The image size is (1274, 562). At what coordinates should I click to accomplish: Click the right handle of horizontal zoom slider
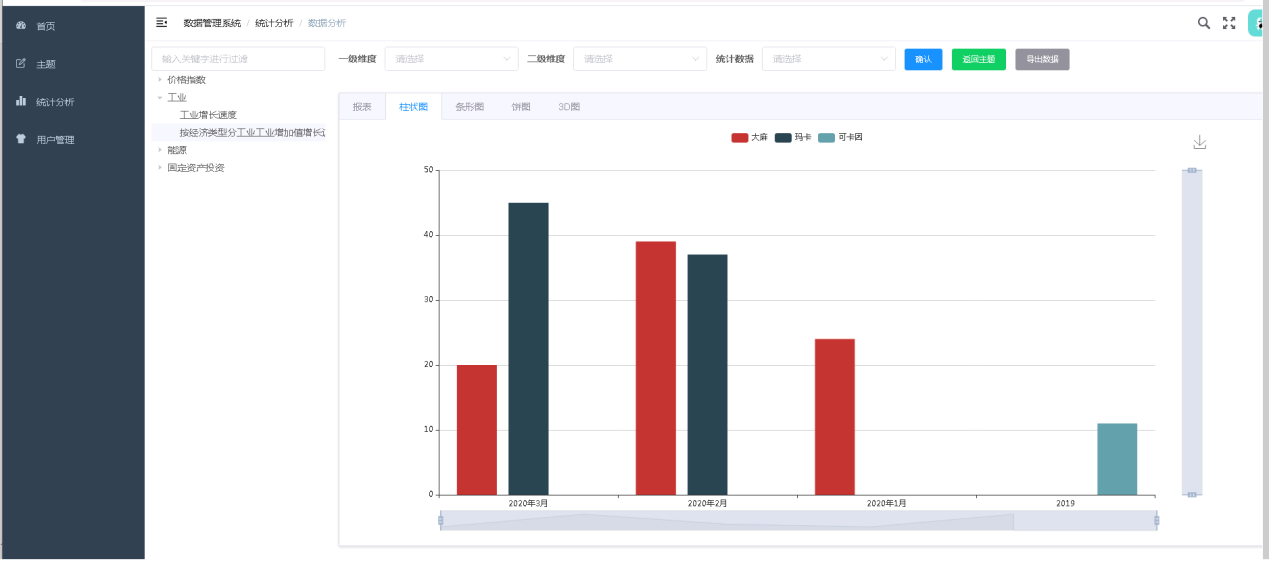click(x=1157, y=520)
